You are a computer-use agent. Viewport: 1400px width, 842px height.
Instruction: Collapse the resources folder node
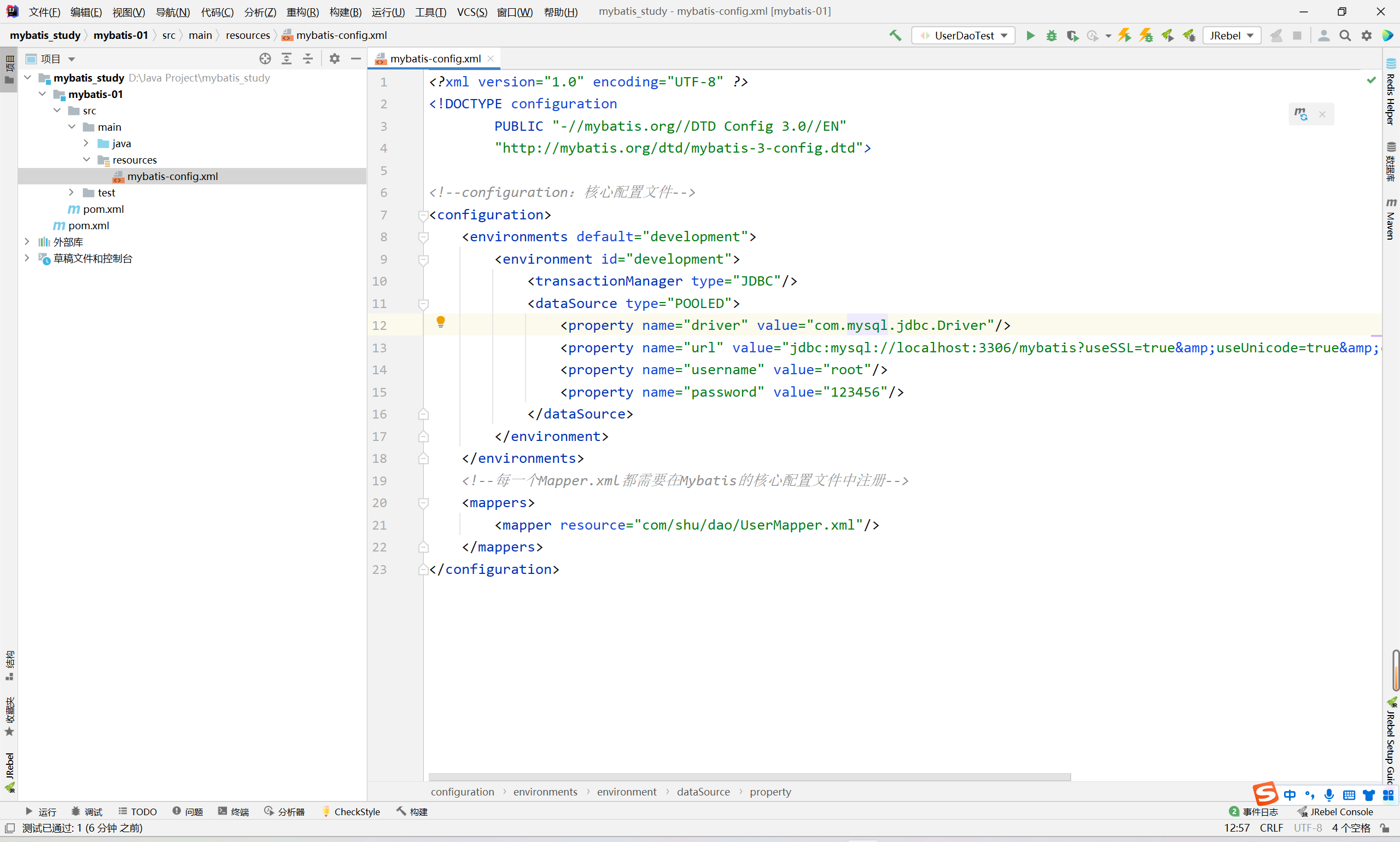tap(86, 160)
